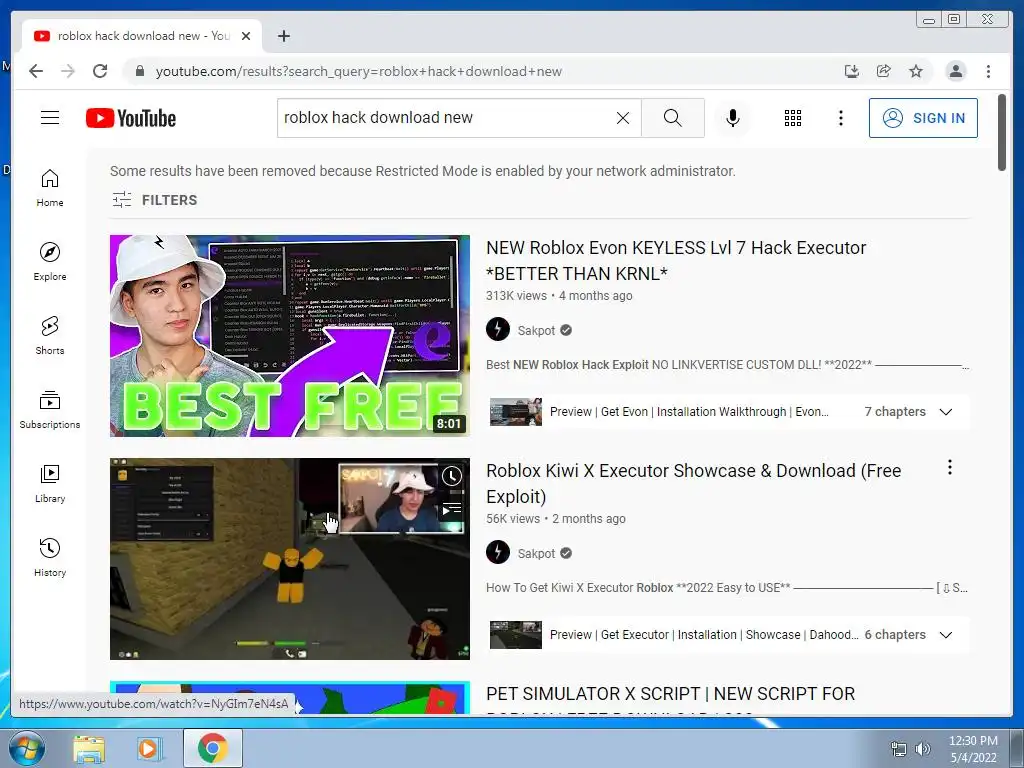Open NEW Roblox Evon KEYLESS video title
The height and width of the screenshot is (768, 1024).
click(x=676, y=261)
